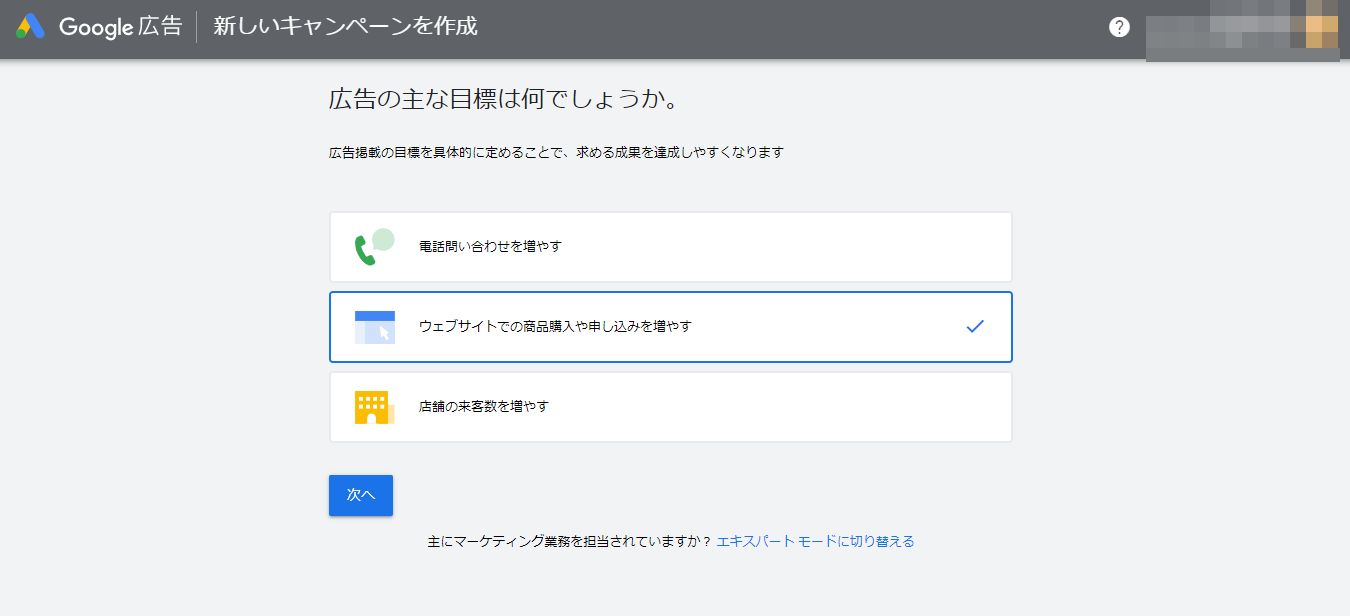Click the 主にマーケティング業務を担当されていますか？ text
The width and height of the screenshot is (1350, 616).
coord(568,541)
